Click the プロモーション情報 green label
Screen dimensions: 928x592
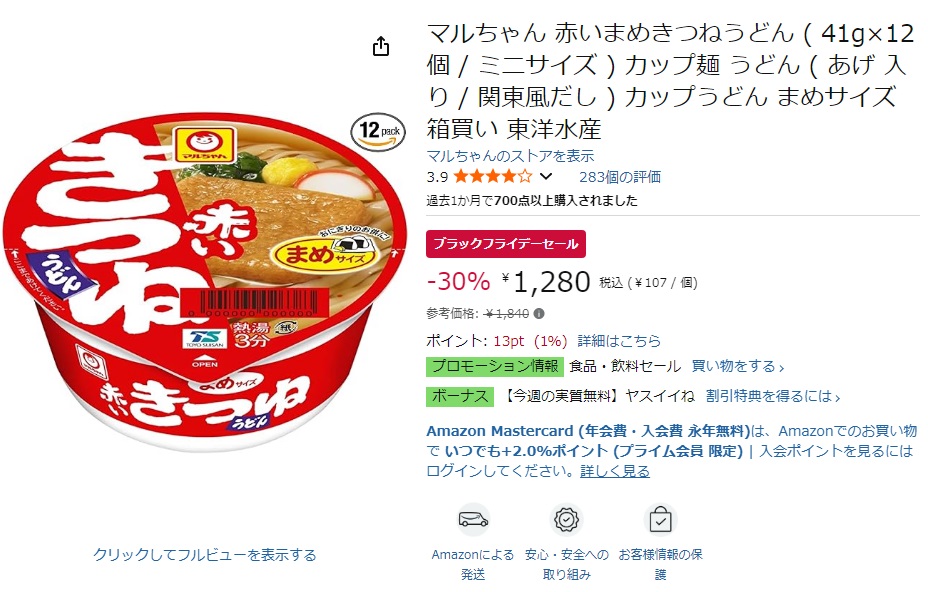[x=496, y=366]
